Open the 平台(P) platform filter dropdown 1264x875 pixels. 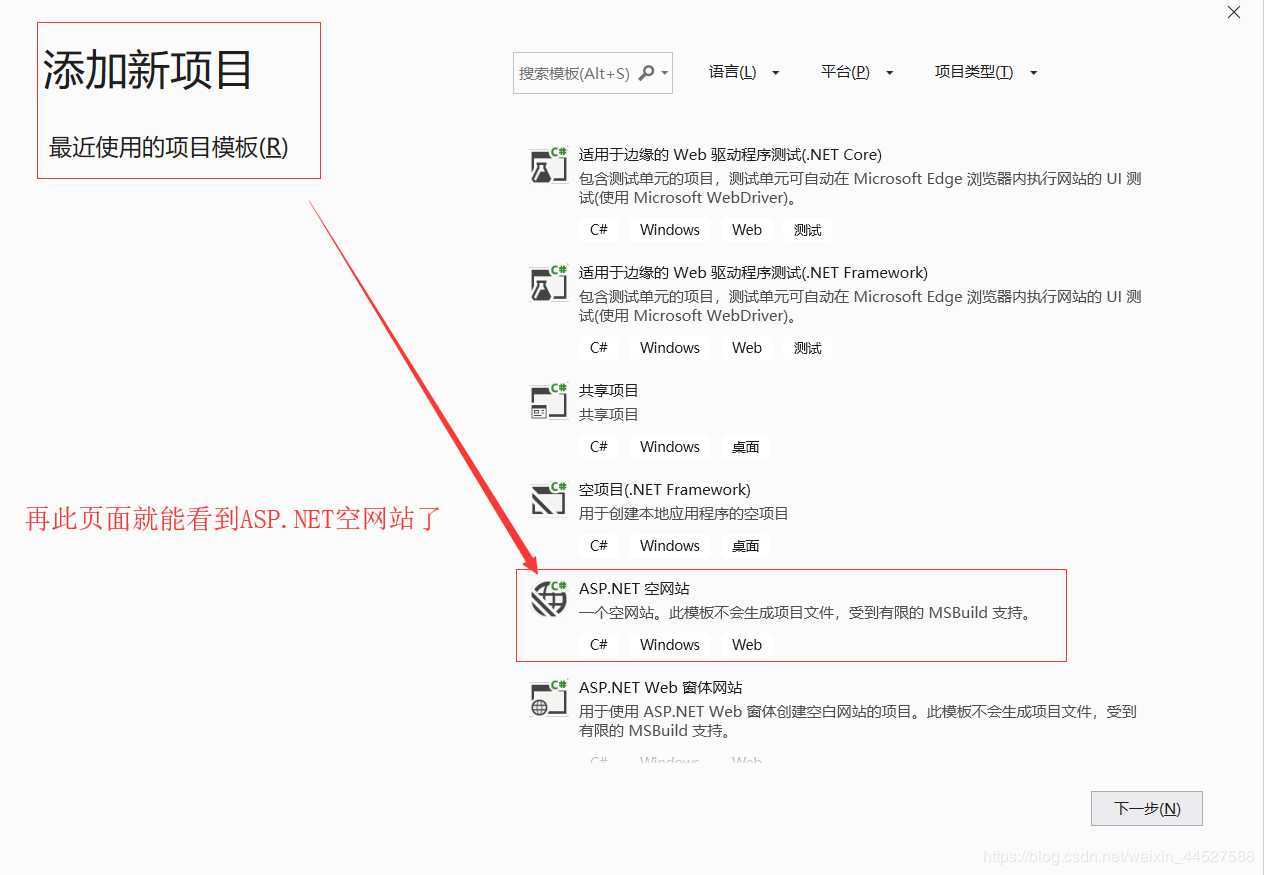click(x=857, y=72)
